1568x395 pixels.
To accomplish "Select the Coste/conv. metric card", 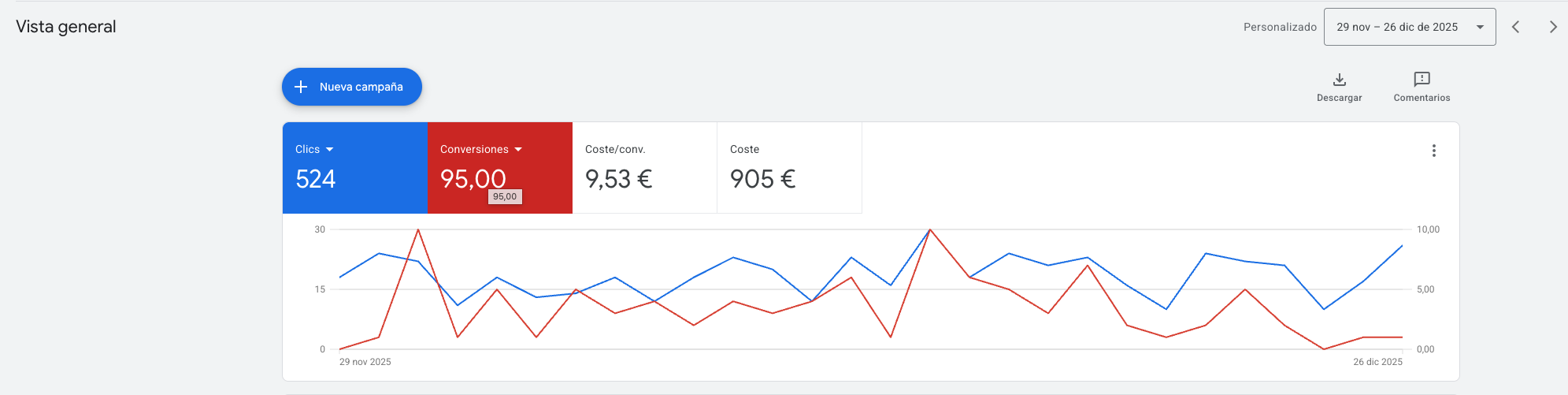I will click(x=644, y=167).
